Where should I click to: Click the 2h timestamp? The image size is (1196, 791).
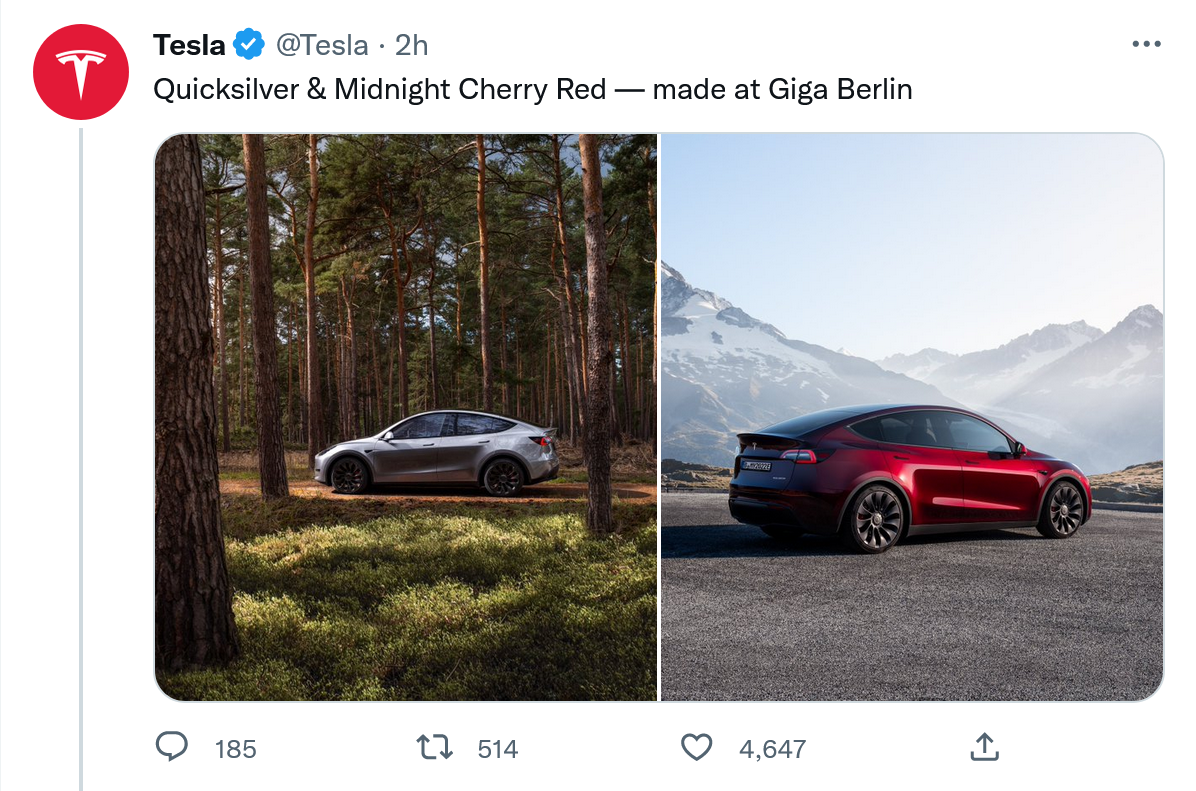412,45
